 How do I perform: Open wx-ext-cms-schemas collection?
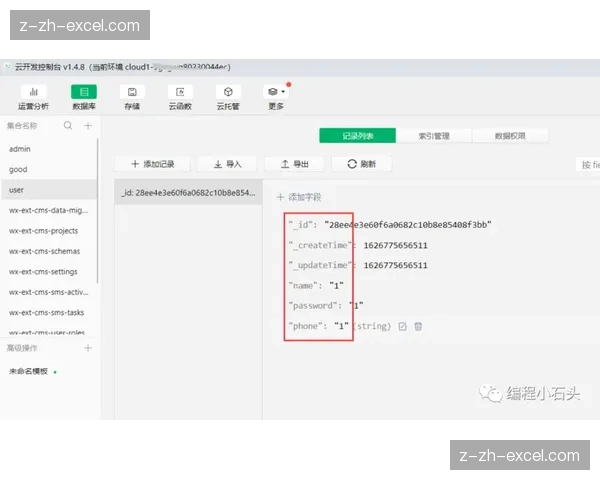[49, 251]
